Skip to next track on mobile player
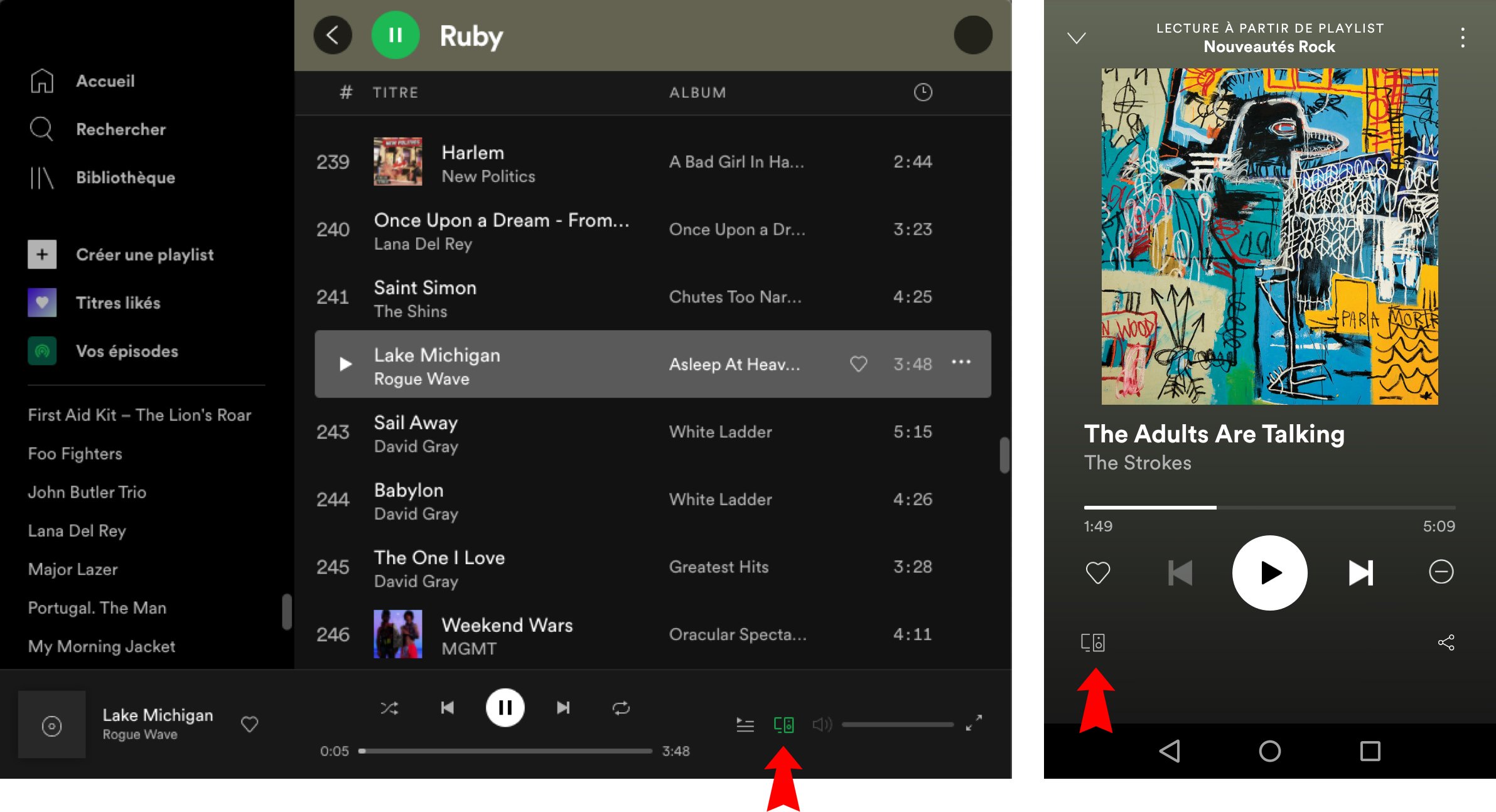This screenshot has height=812, width=1496. [x=1360, y=572]
